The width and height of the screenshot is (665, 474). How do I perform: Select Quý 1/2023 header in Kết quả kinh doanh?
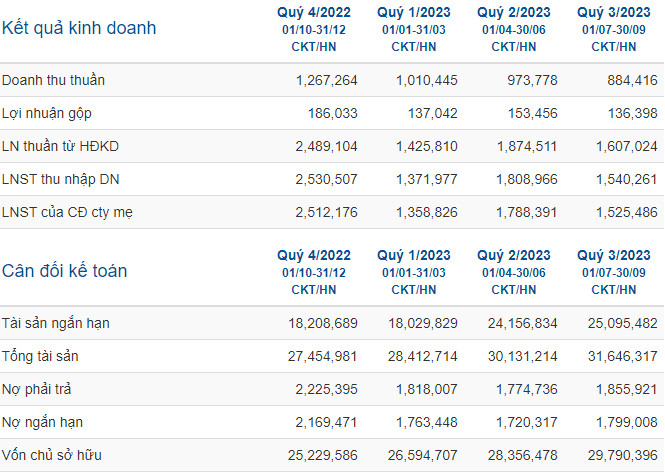(x=414, y=13)
